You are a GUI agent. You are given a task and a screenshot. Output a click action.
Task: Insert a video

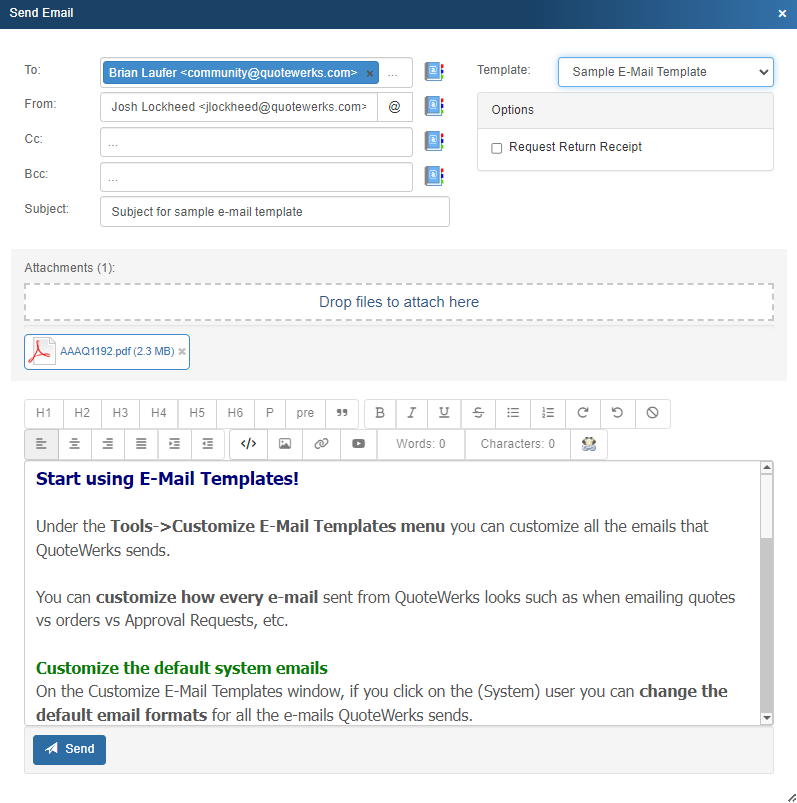(x=359, y=444)
